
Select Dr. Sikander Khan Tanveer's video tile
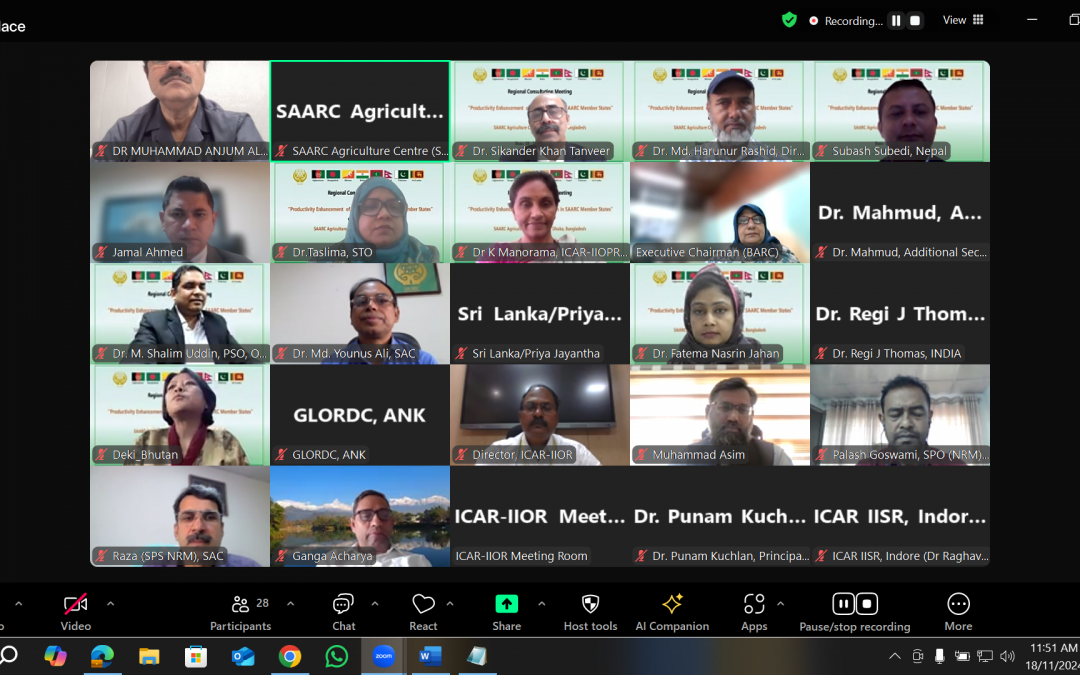tap(540, 111)
